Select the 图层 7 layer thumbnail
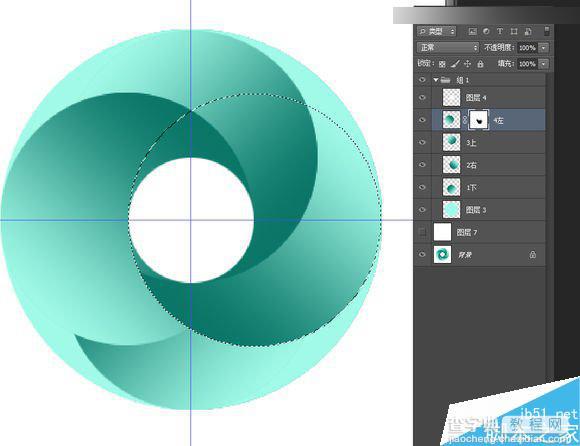Screen dimensions: 580x446 pos(442,232)
